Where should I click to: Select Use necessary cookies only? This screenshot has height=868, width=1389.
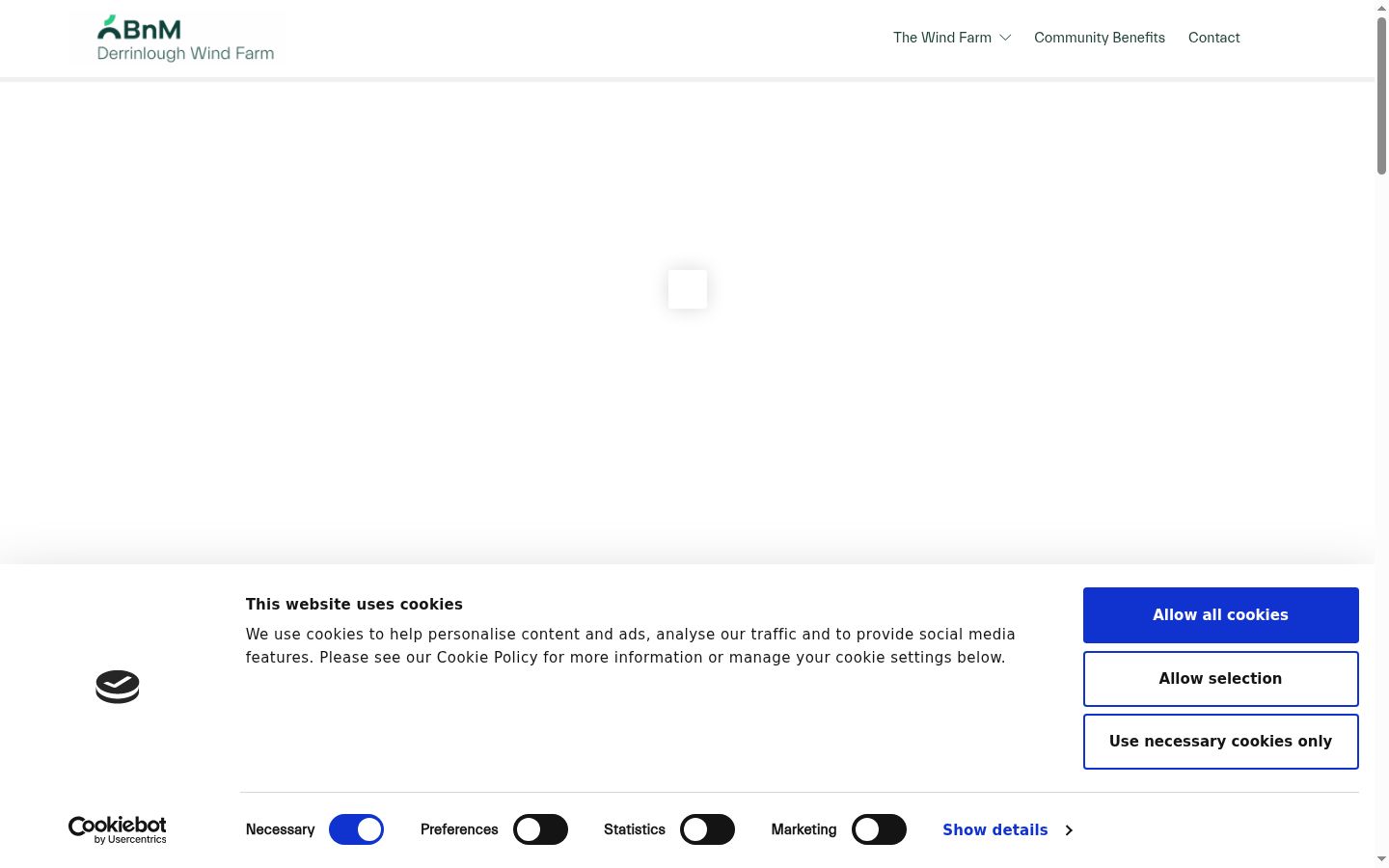coord(1220,742)
